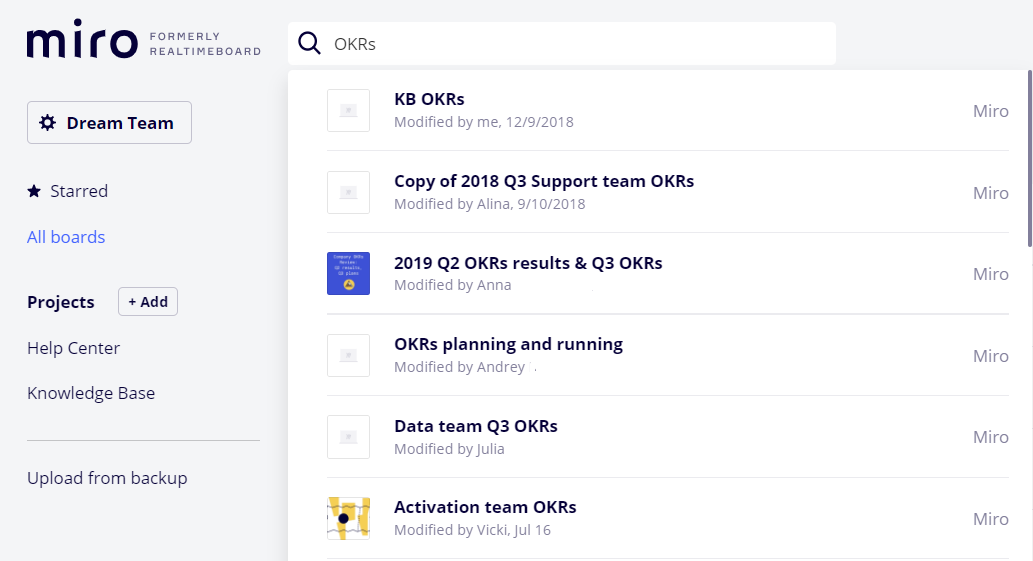Select the OKRs planning and running title

point(508,344)
